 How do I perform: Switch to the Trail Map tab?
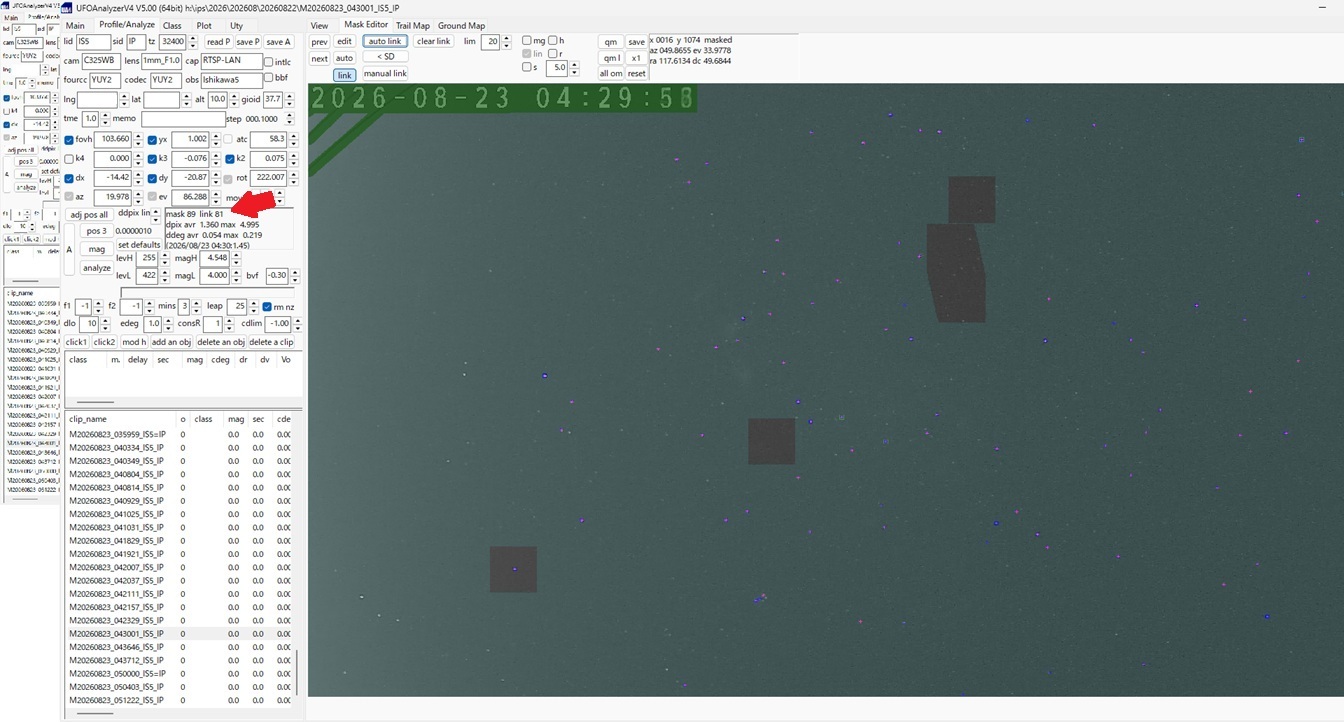(412, 25)
